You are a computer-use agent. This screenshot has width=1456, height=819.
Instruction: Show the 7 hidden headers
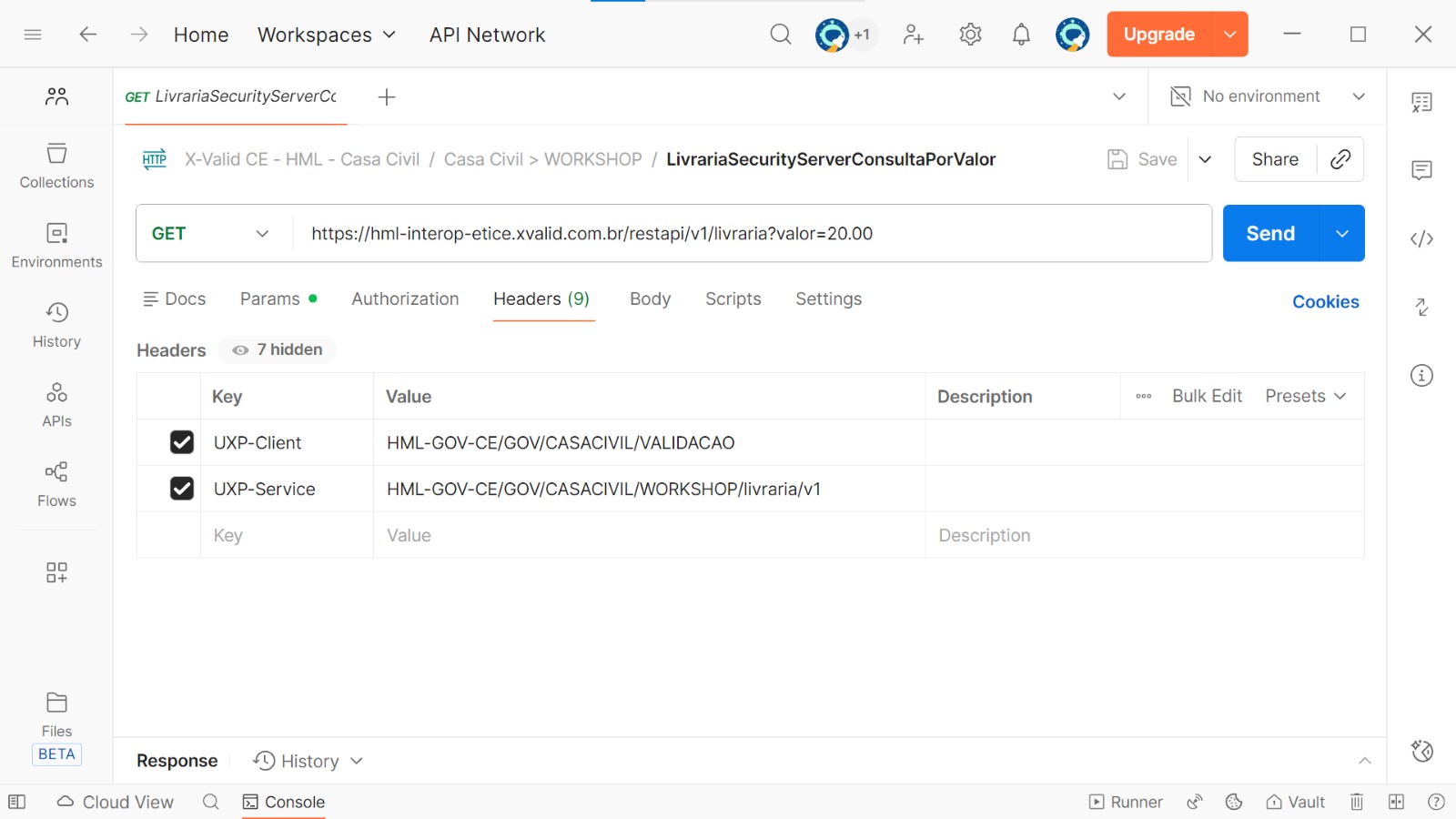(x=278, y=349)
